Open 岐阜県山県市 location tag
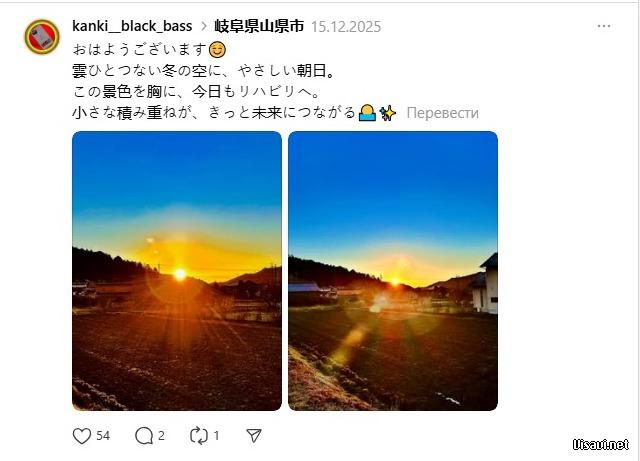 pos(259,26)
